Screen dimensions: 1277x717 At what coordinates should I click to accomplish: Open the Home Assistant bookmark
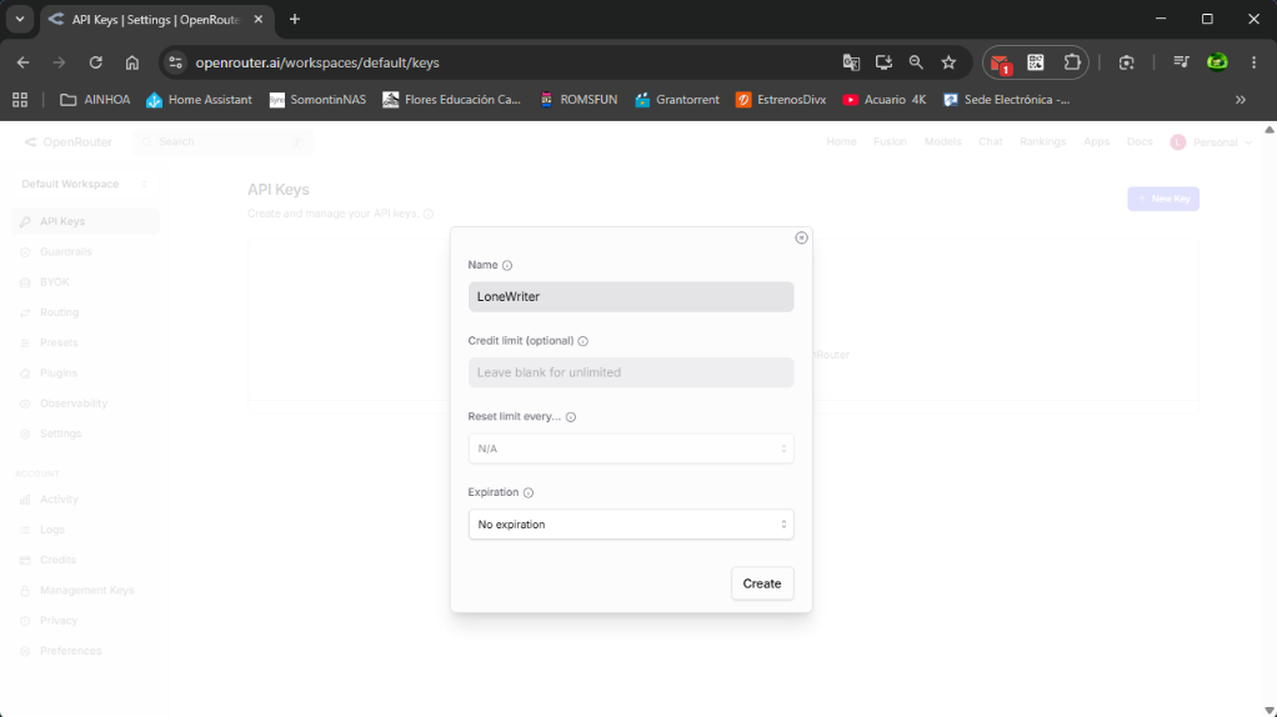coord(199,100)
